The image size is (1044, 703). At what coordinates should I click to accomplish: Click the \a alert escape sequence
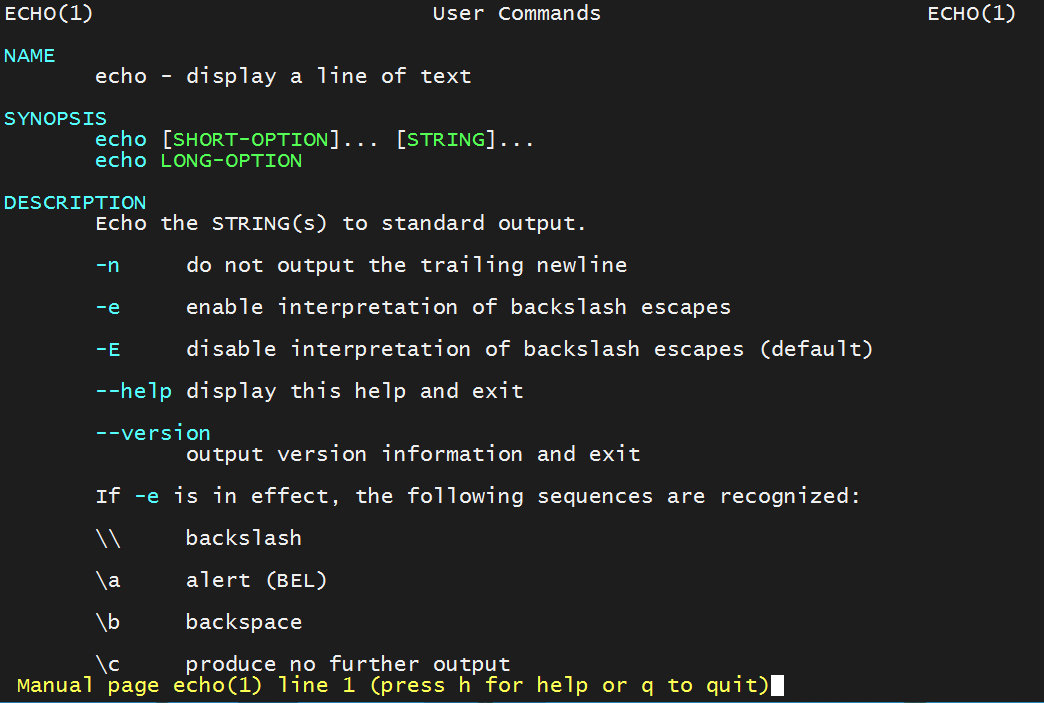tap(108, 580)
